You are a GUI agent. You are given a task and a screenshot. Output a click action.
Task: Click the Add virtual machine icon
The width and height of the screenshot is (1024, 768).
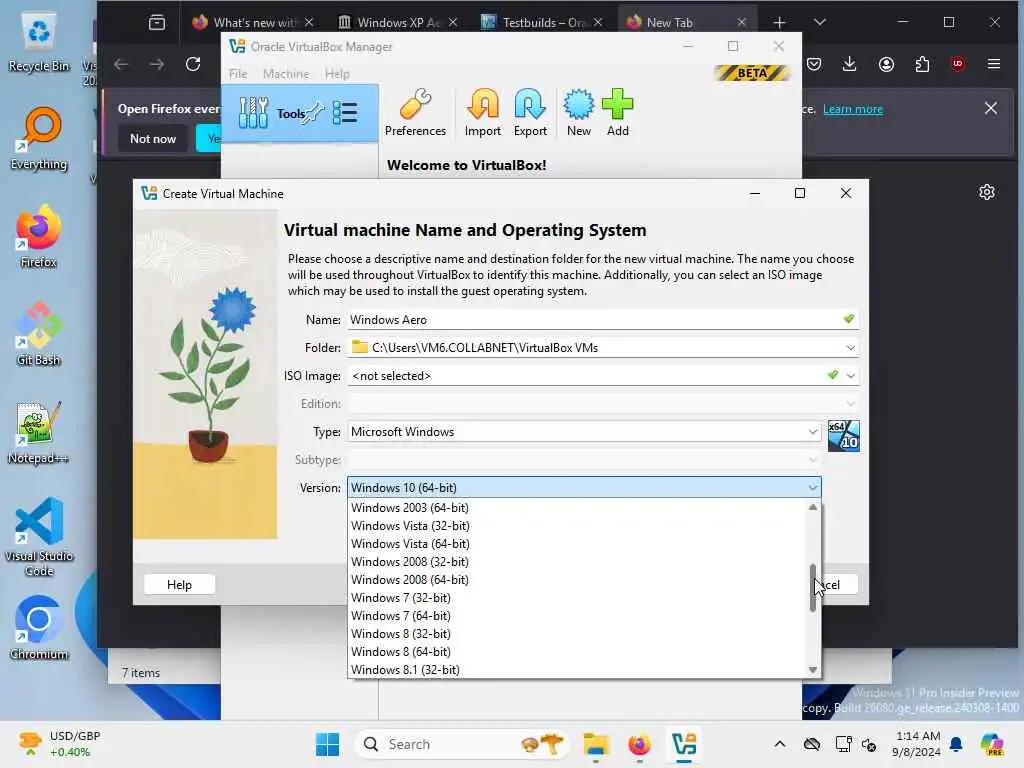(x=617, y=113)
